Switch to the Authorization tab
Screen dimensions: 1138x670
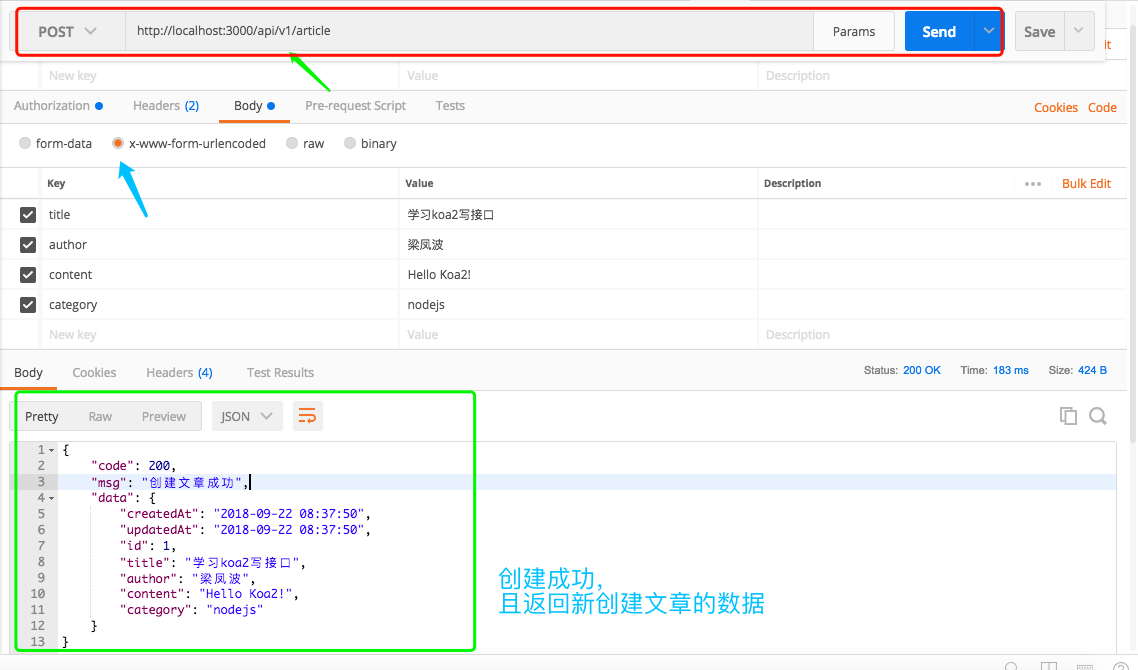(58, 105)
